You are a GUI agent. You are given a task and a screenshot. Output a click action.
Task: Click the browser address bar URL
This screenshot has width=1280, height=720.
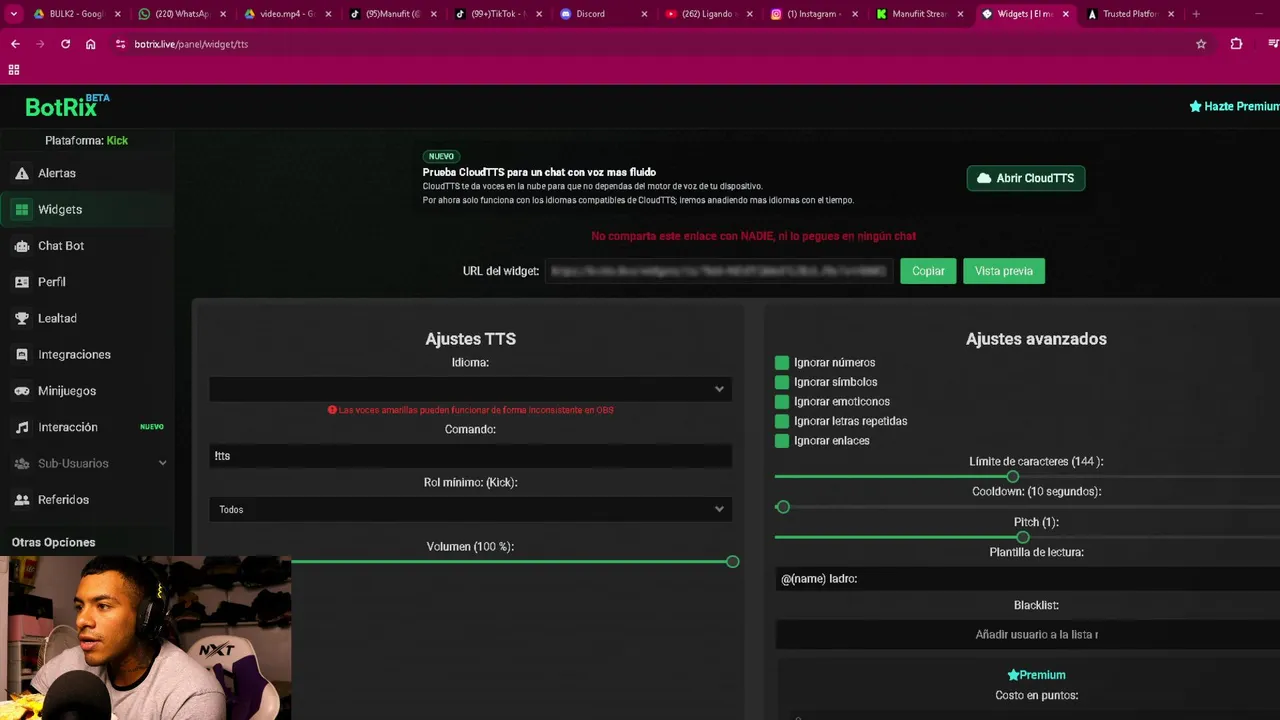(191, 44)
